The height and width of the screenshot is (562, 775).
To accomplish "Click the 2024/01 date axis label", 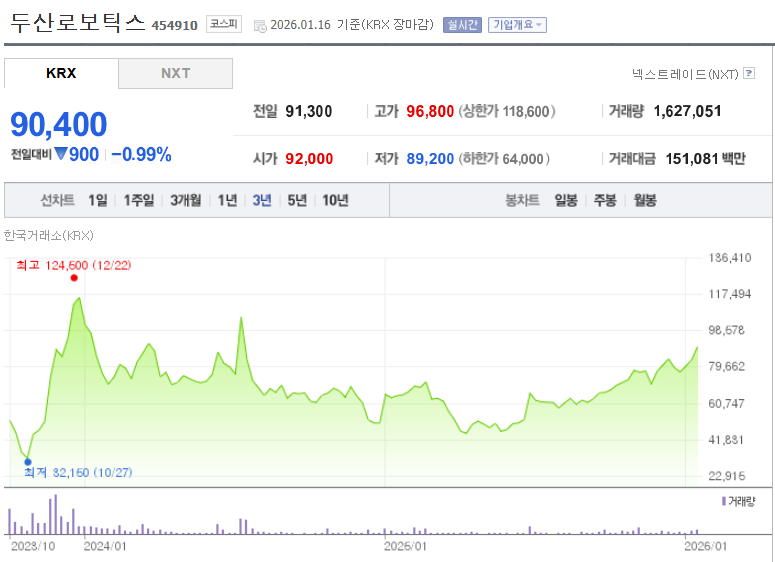I will (105, 546).
